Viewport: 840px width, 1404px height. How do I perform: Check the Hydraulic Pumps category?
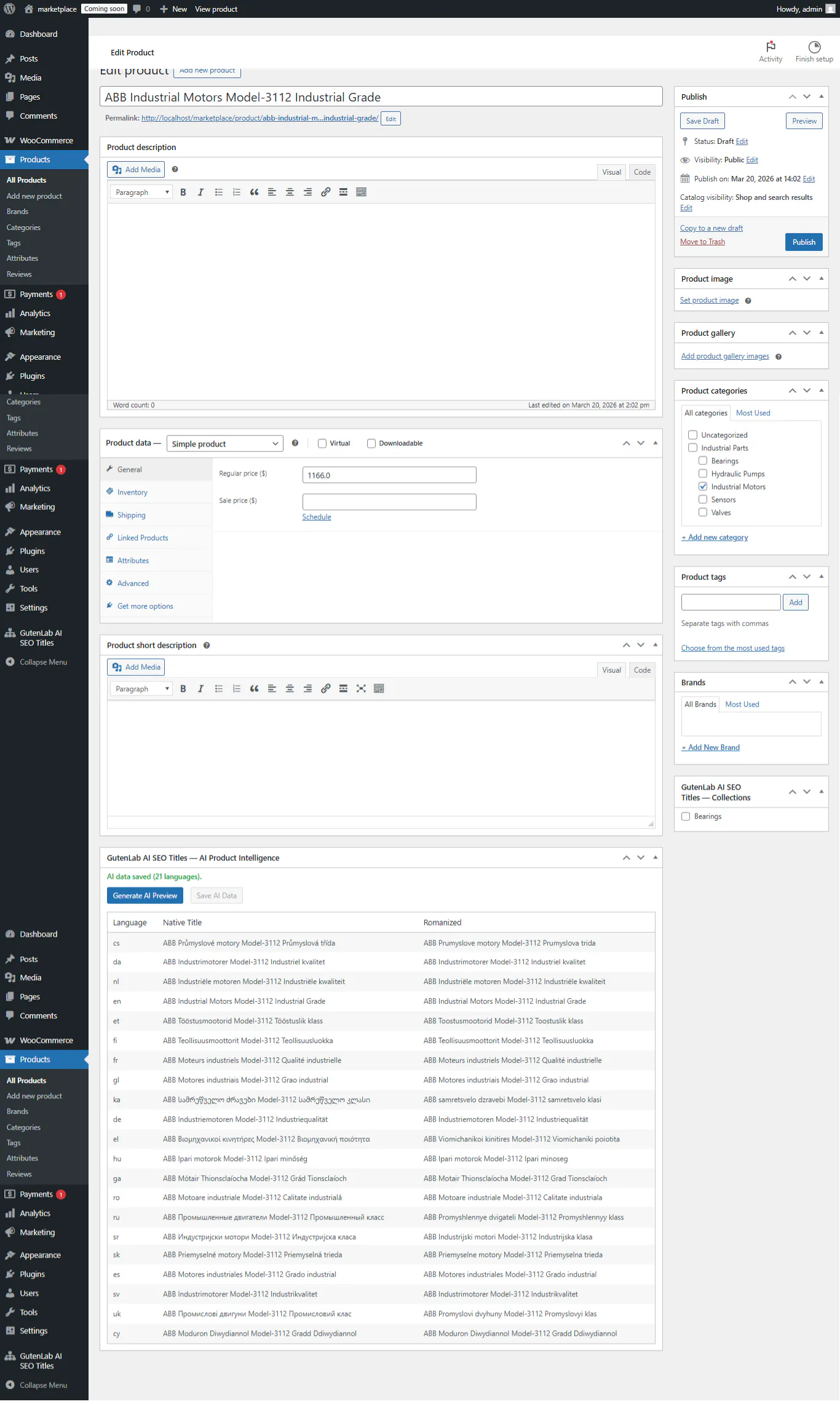point(702,474)
